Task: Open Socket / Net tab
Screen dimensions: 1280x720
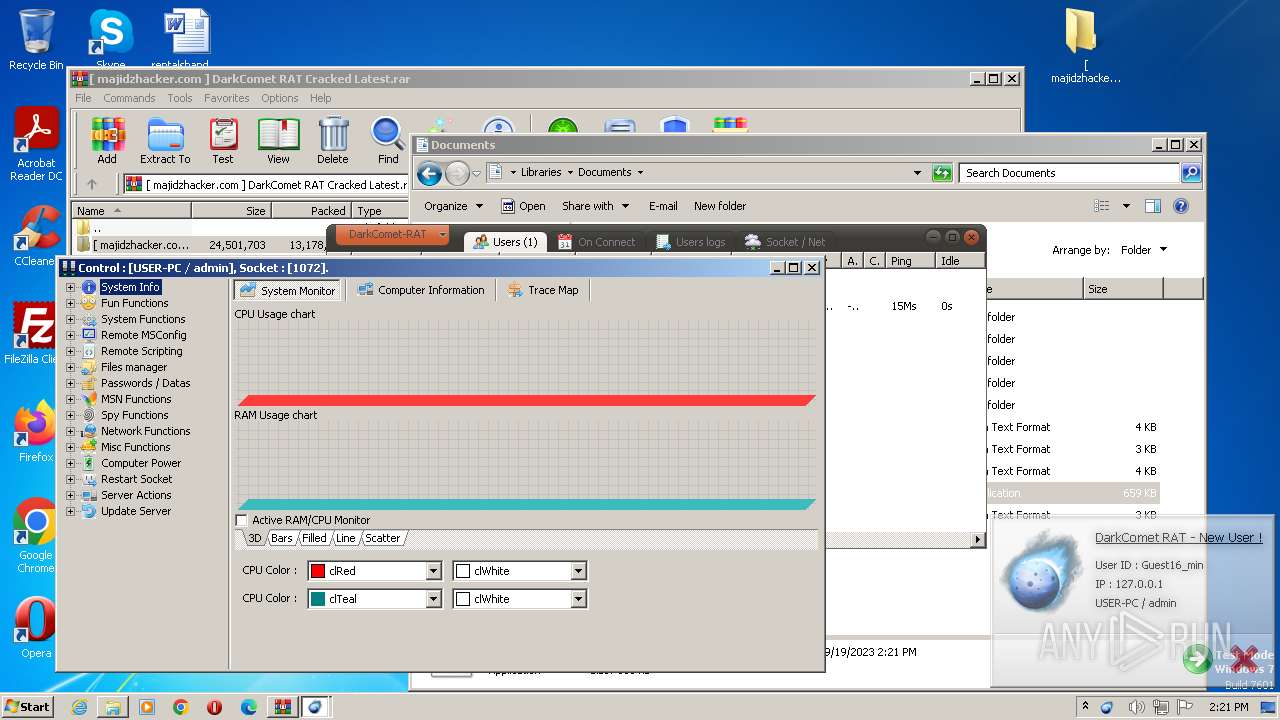Action: [785, 242]
